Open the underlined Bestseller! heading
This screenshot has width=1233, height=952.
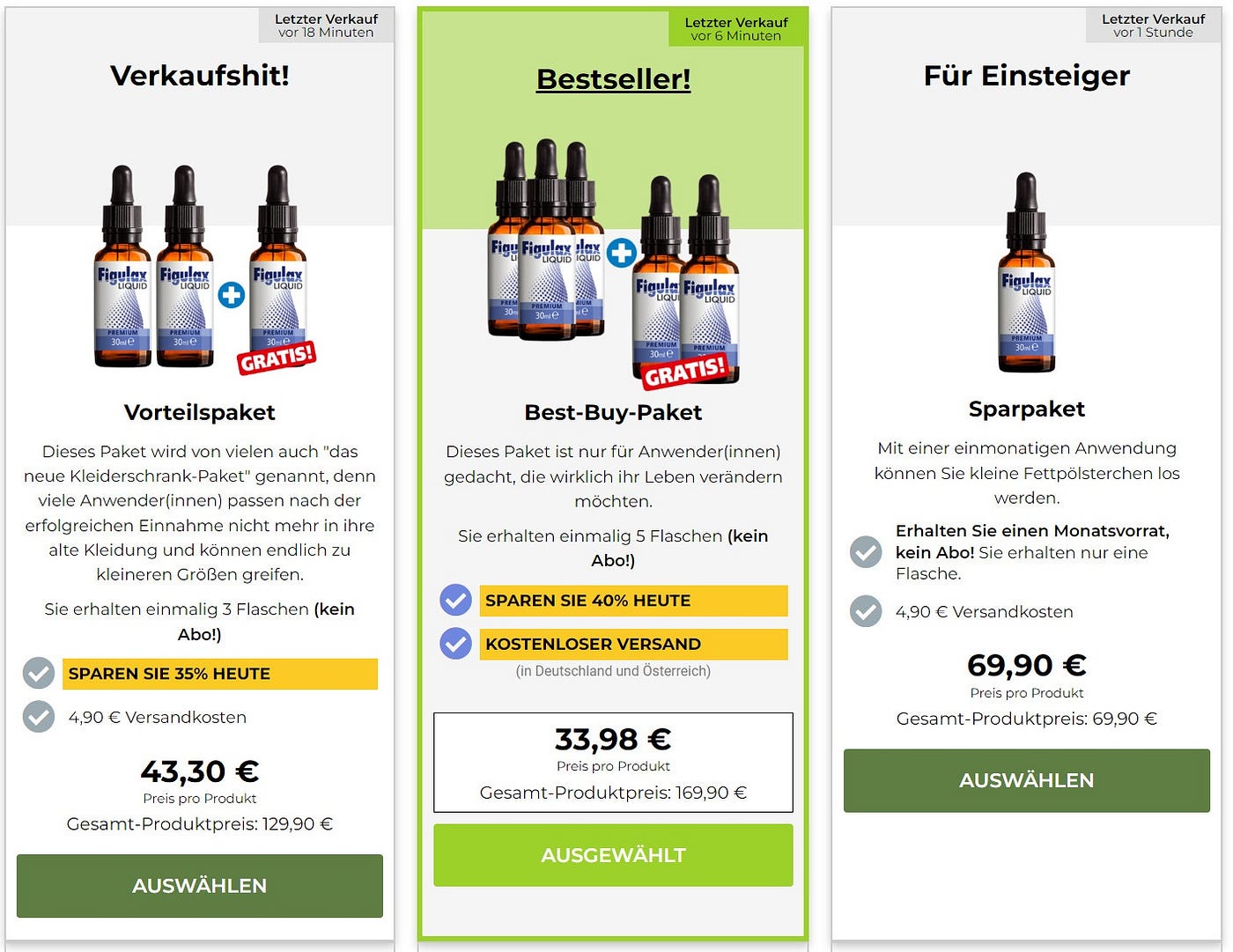[x=613, y=79]
